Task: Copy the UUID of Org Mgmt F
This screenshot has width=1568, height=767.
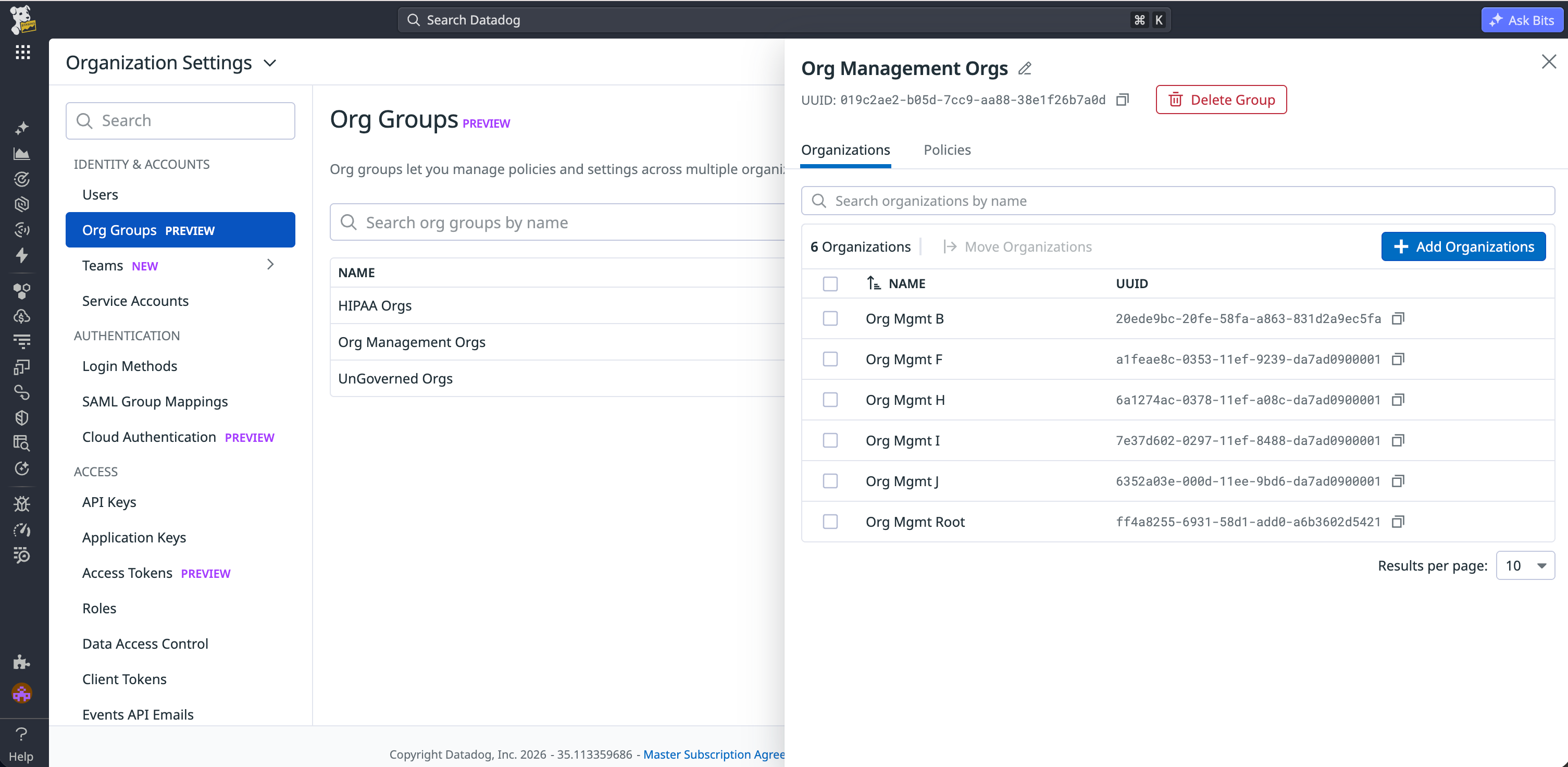Action: (x=1398, y=359)
